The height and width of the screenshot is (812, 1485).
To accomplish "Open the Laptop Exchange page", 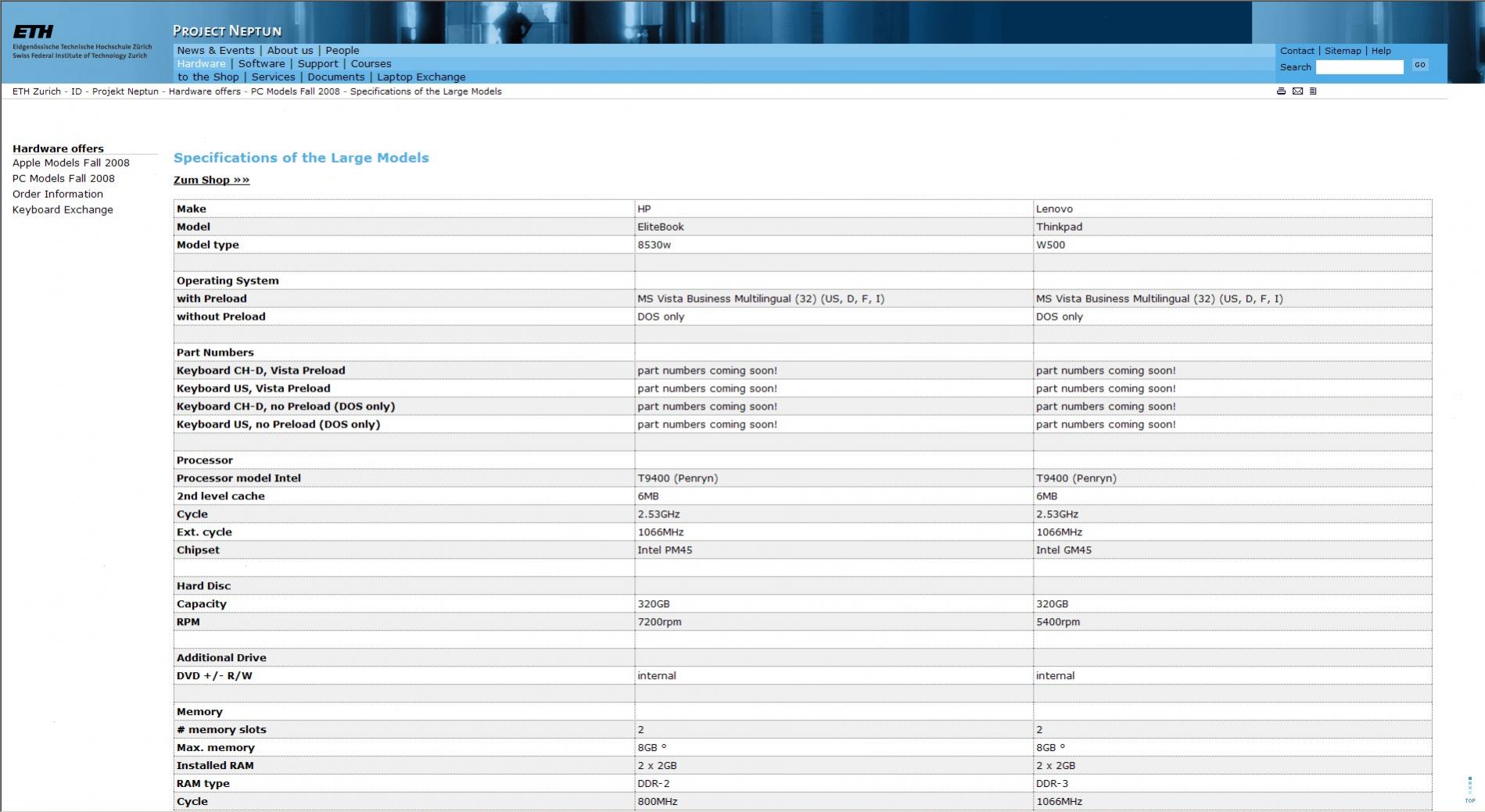I will pyautogui.click(x=421, y=77).
